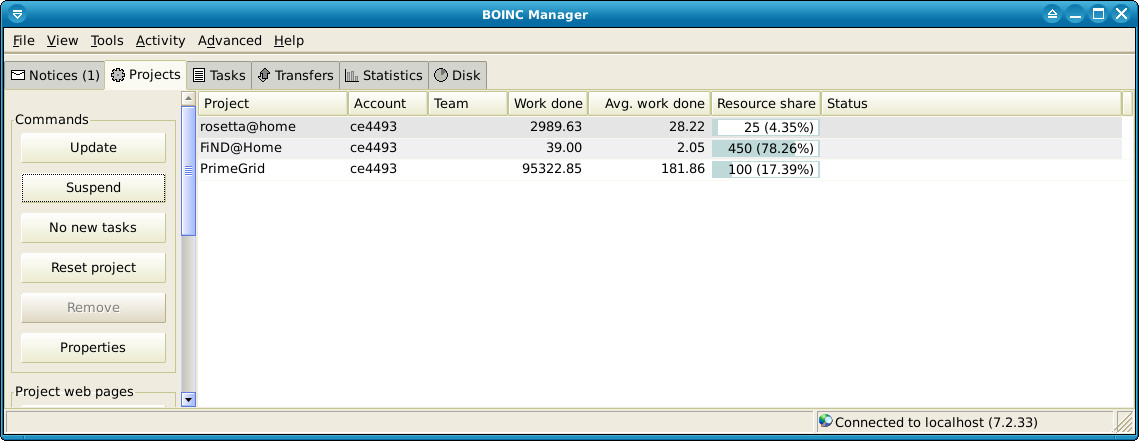Click rosetta@home work done value 2989.63

pyautogui.click(x=556, y=127)
